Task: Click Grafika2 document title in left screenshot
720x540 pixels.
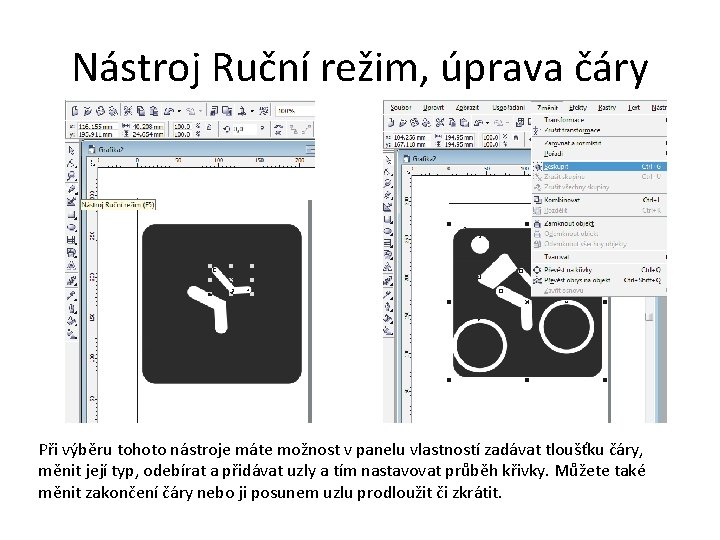Action: tap(111, 149)
